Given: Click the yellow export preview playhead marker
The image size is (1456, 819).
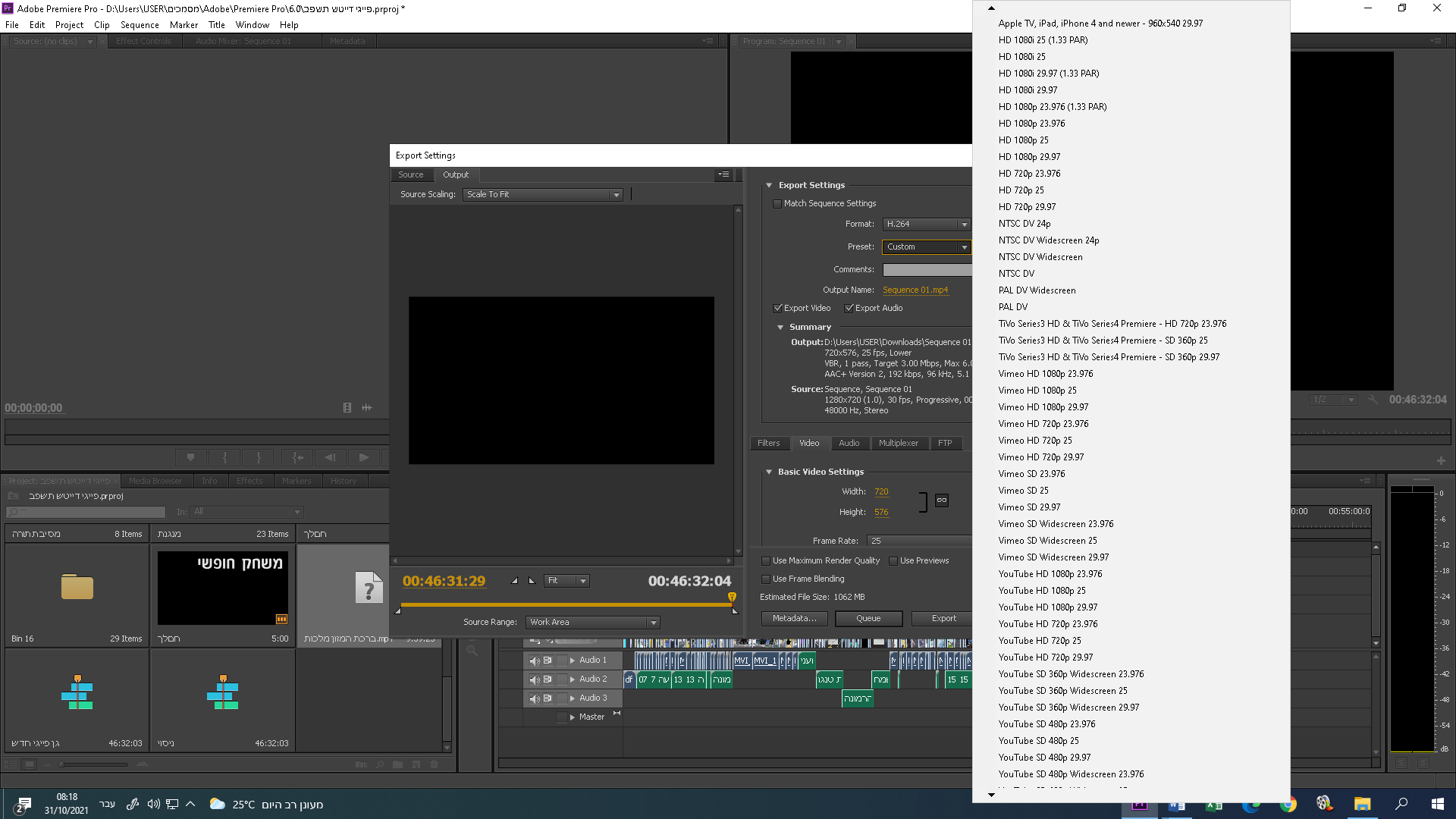Looking at the screenshot, I should click(732, 598).
